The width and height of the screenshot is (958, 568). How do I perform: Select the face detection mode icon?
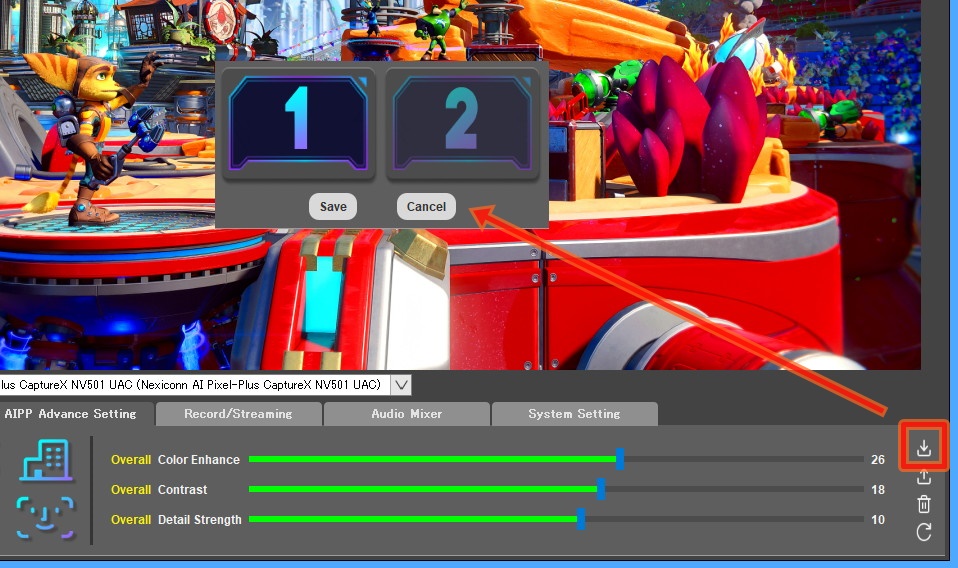click(45, 518)
